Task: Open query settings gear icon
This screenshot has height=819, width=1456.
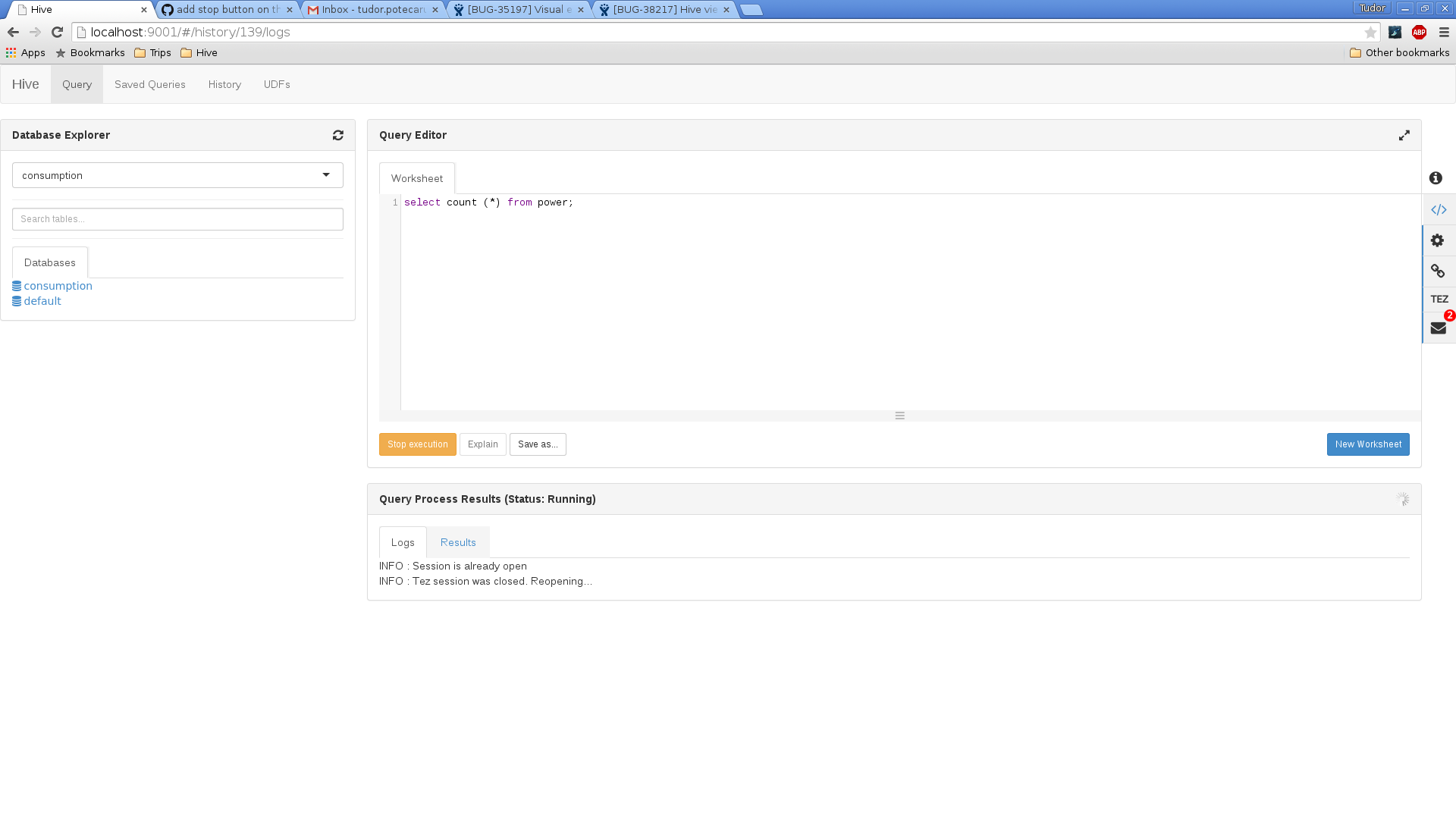Action: [x=1438, y=240]
